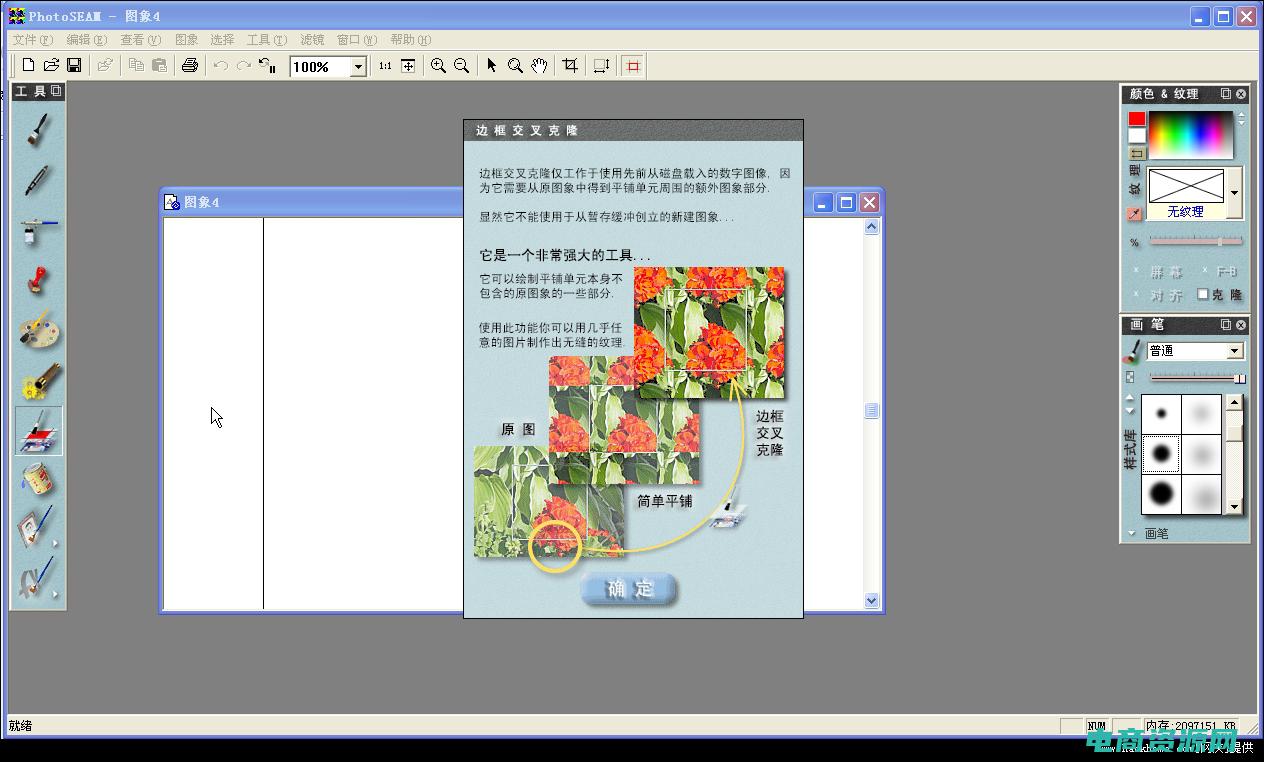Confirm dialog with 确定 button
This screenshot has height=762, width=1264.
point(629,588)
